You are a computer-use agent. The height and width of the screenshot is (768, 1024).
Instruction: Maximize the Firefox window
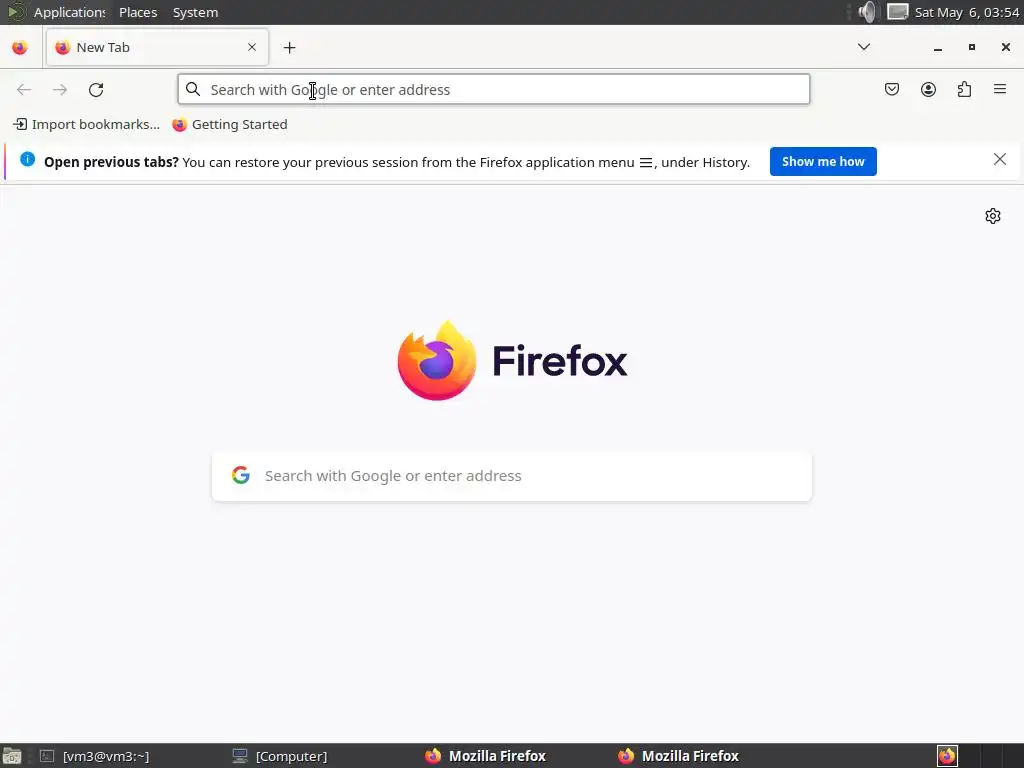tap(972, 47)
